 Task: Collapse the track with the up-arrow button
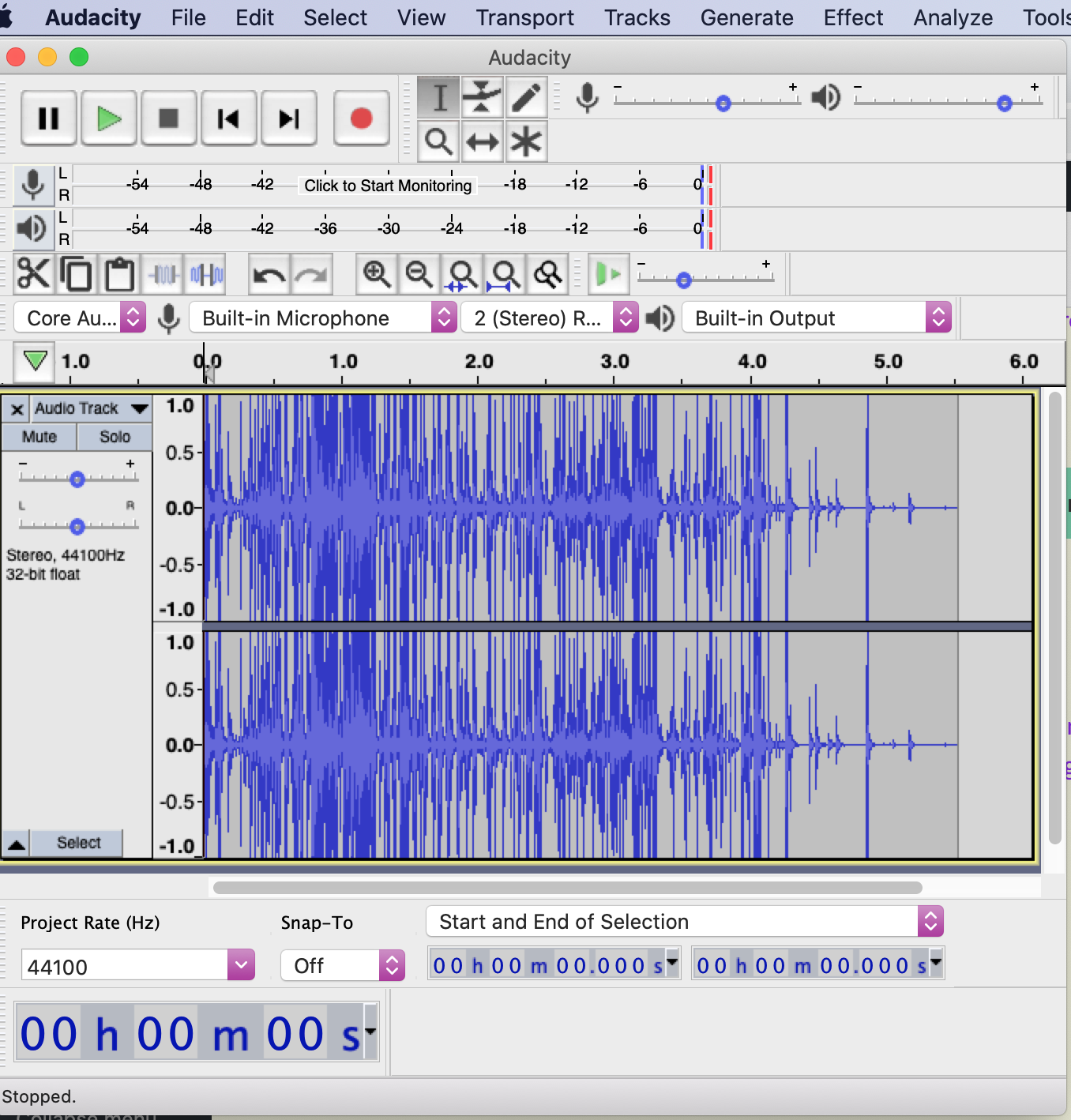tap(17, 844)
